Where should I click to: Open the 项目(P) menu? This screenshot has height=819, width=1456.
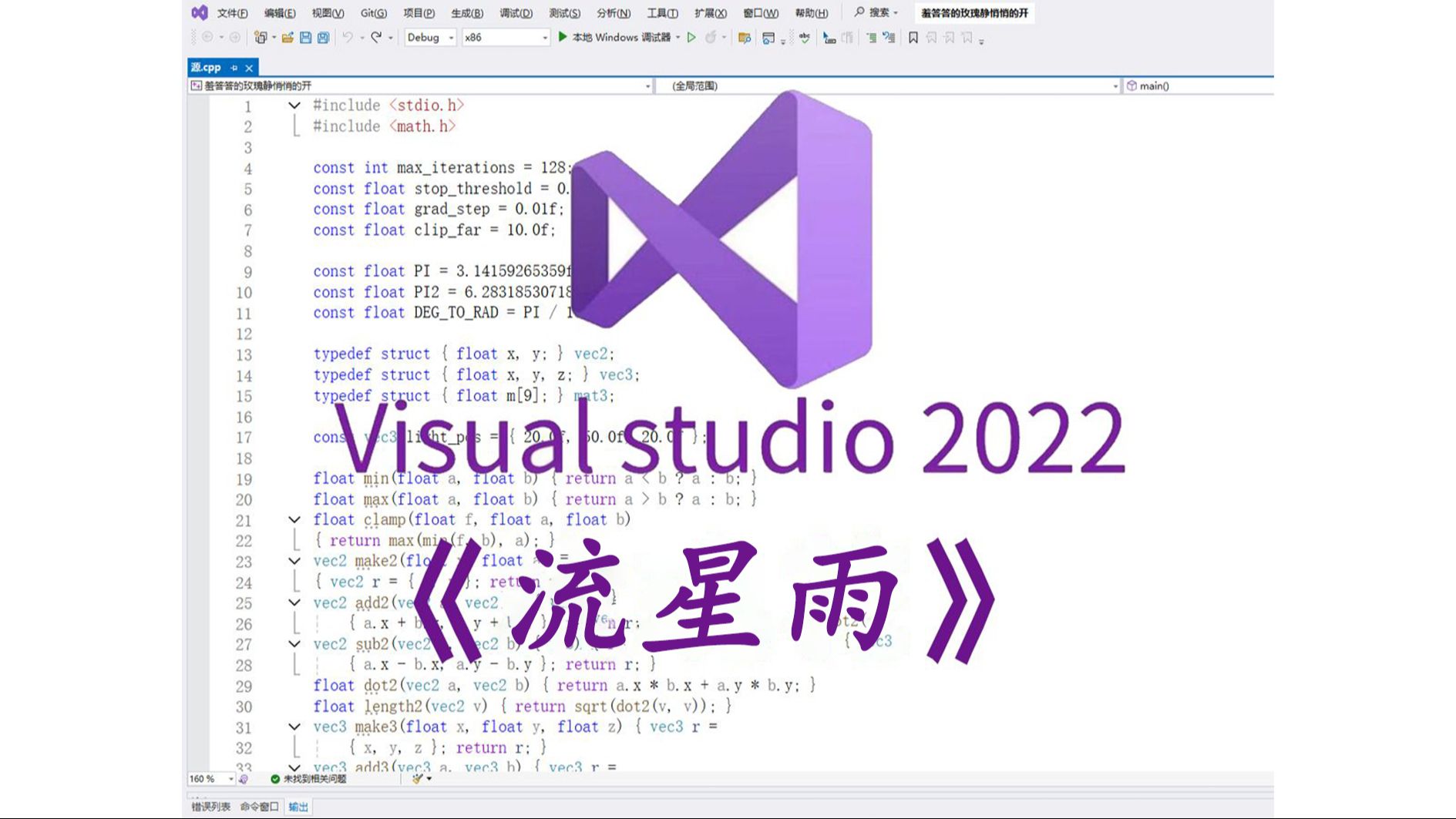419,13
